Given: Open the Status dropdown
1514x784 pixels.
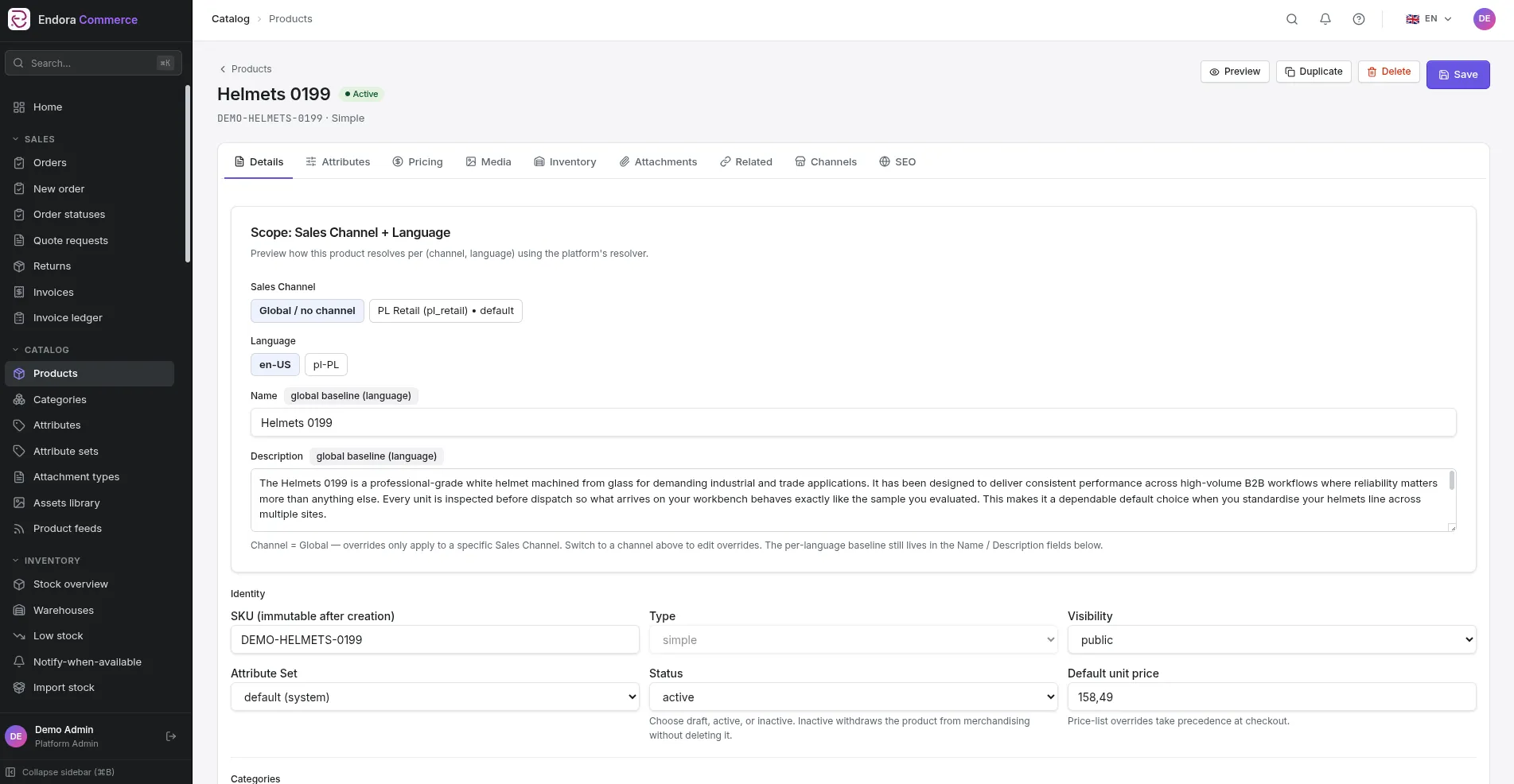Looking at the screenshot, I should click(853, 697).
